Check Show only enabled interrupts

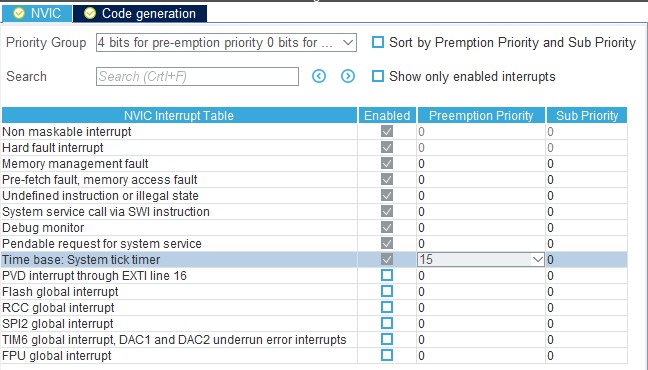tap(378, 76)
